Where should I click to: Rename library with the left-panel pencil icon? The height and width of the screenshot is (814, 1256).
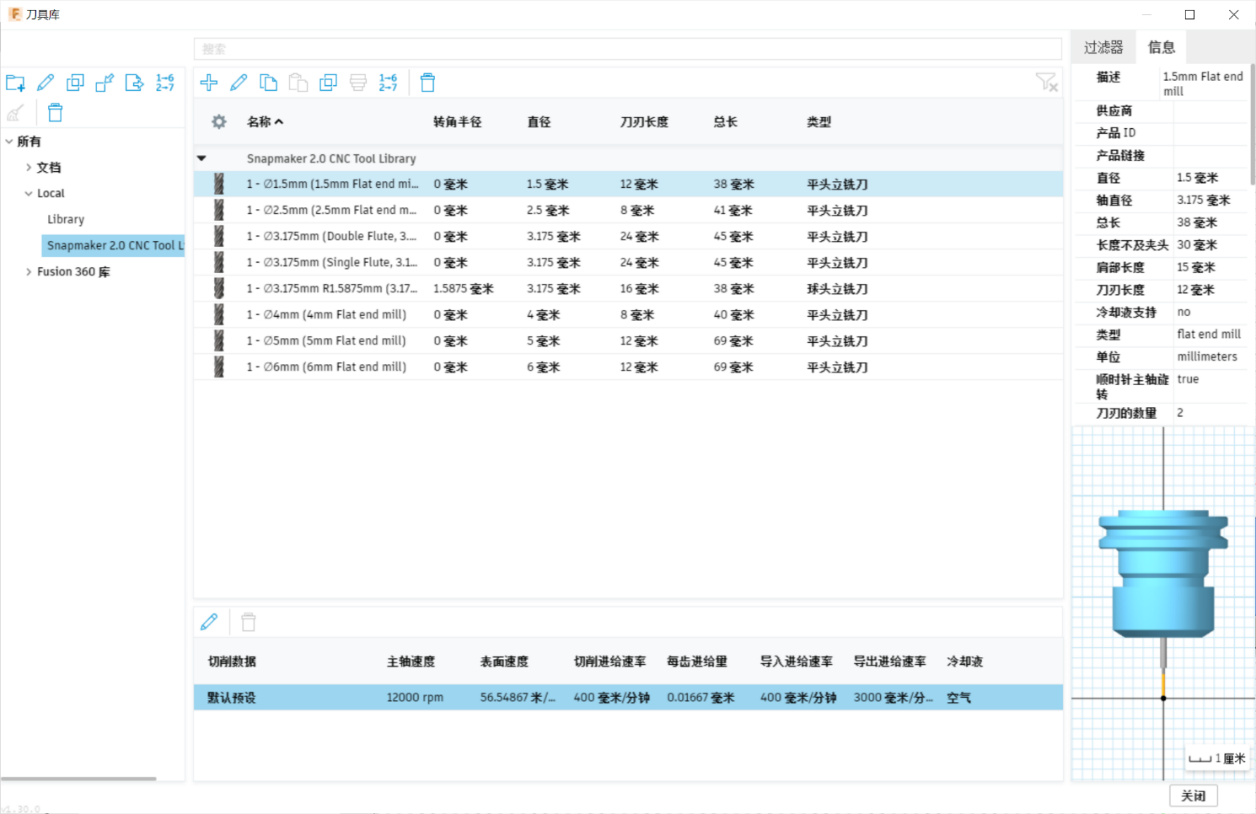45,83
